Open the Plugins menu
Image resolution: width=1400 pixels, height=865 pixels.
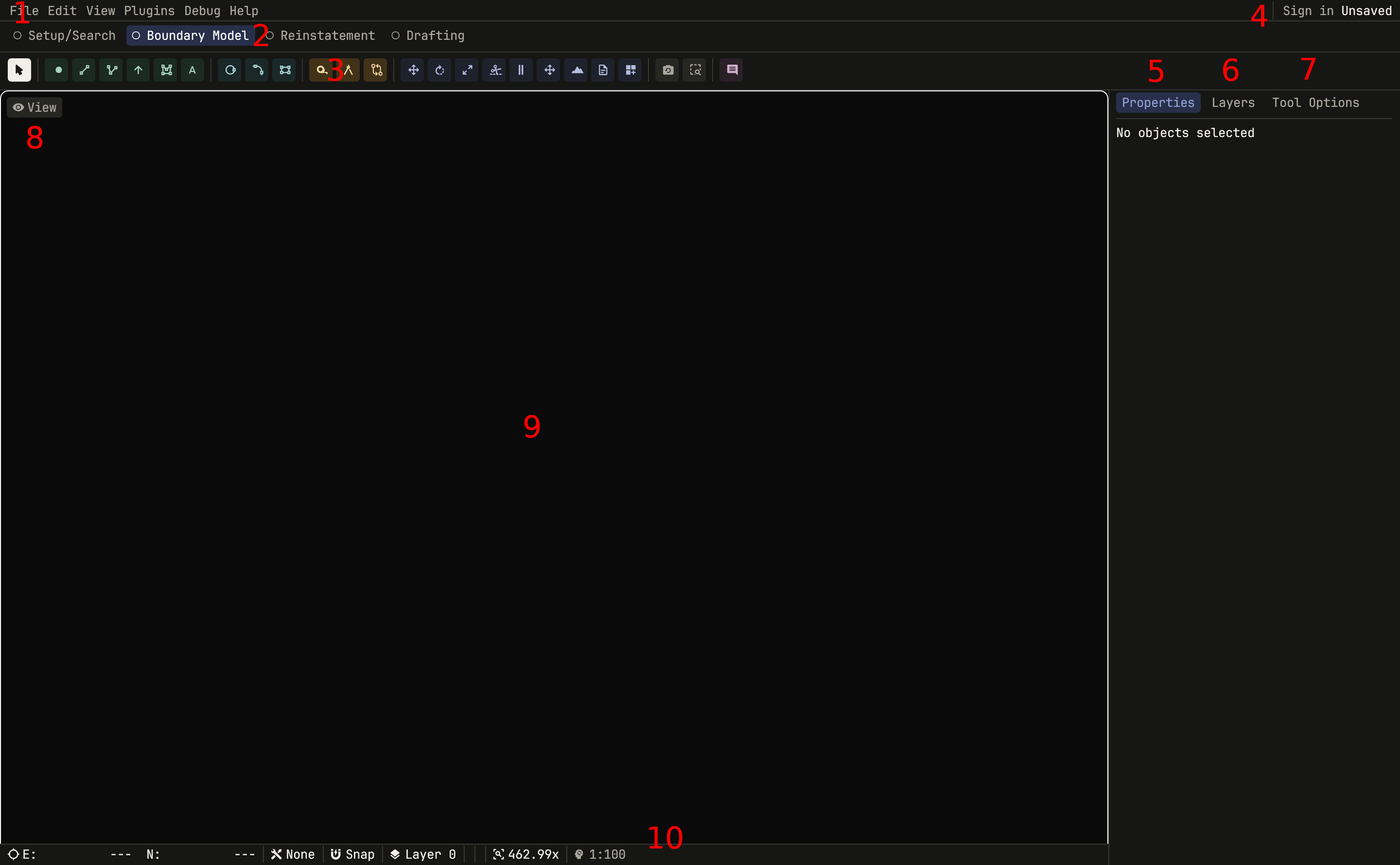tap(149, 11)
